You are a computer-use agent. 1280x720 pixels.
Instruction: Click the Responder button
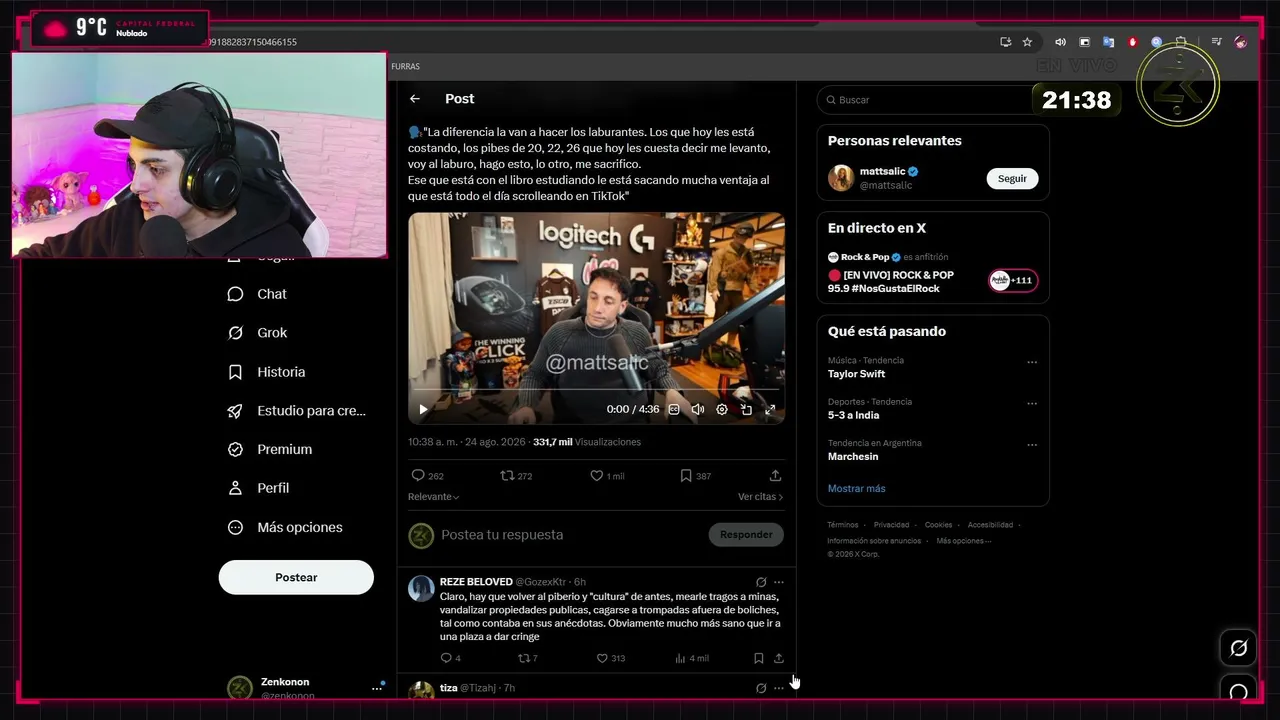tap(746, 535)
